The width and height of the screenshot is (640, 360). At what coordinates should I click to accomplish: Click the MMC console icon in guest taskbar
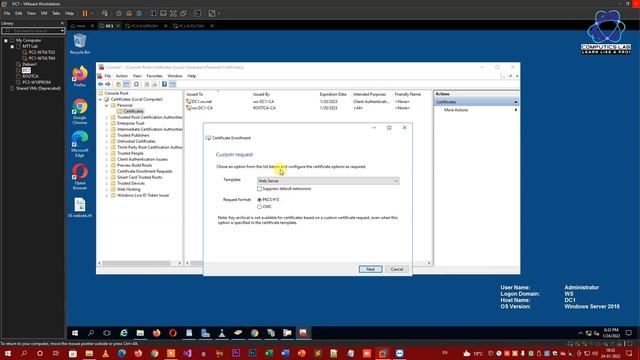coord(303,333)
